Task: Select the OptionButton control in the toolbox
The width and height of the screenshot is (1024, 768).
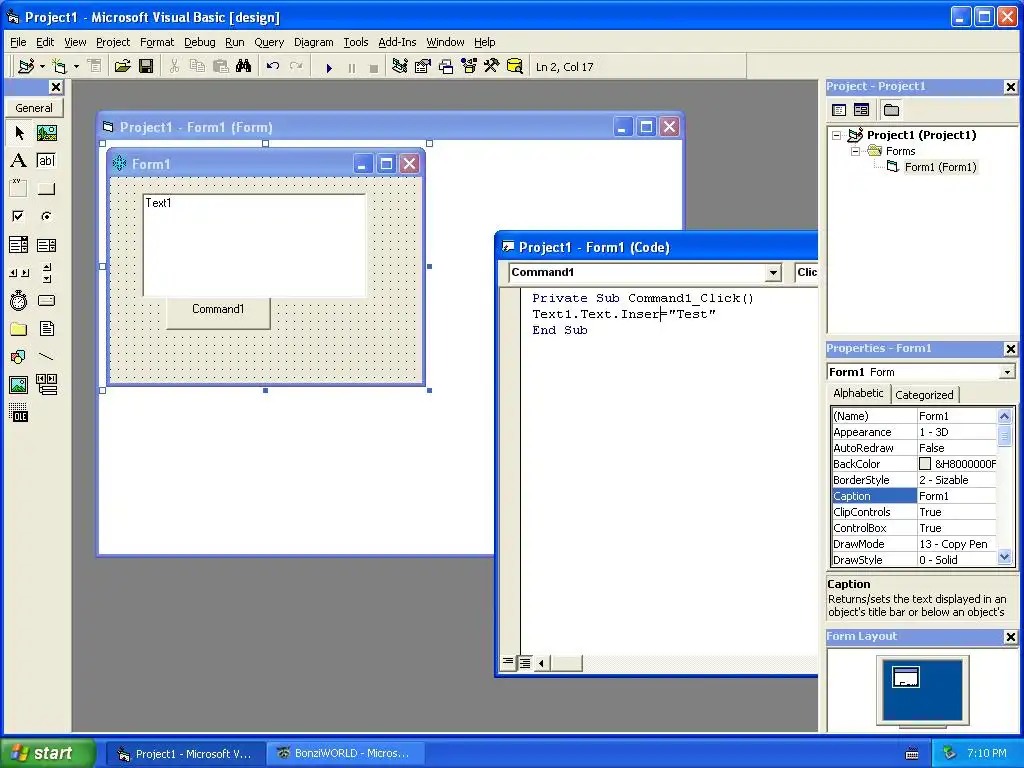Action: [x=46, y=216]
